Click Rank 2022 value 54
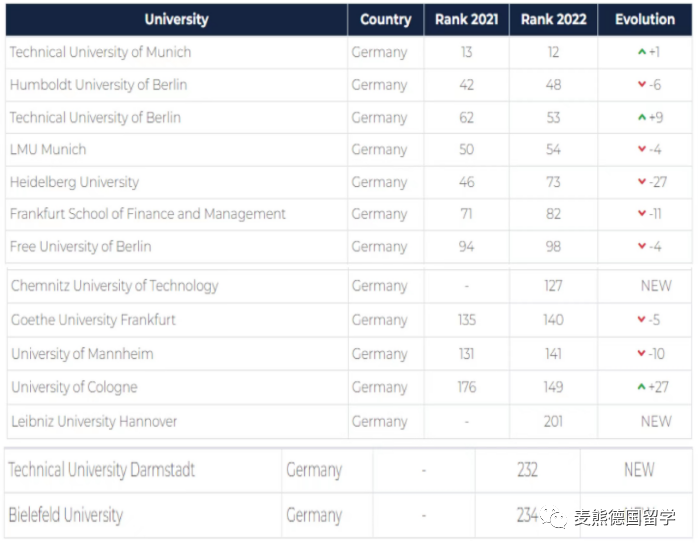Viewport: 698px width, 549px height. pyautogui.click(x=553, y=149)
